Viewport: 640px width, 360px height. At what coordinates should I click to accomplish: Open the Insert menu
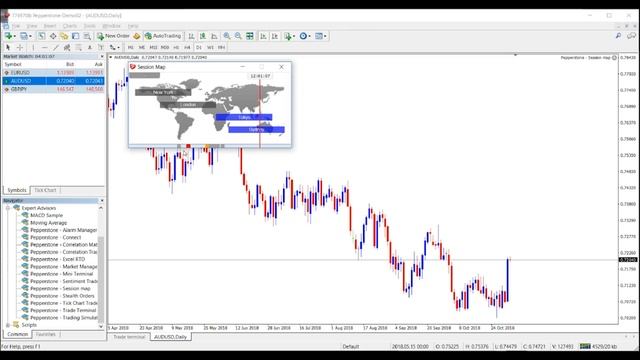(x=50, y=26)
